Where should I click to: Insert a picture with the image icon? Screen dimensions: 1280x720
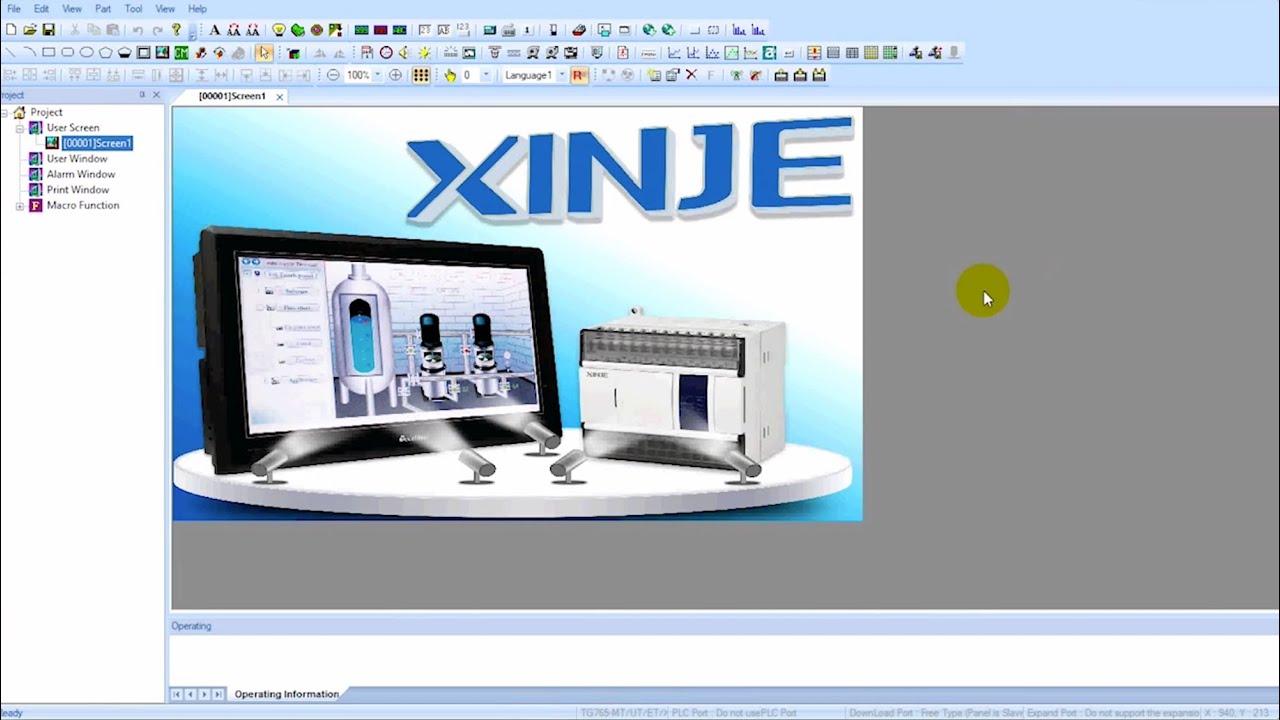point(162,52)
